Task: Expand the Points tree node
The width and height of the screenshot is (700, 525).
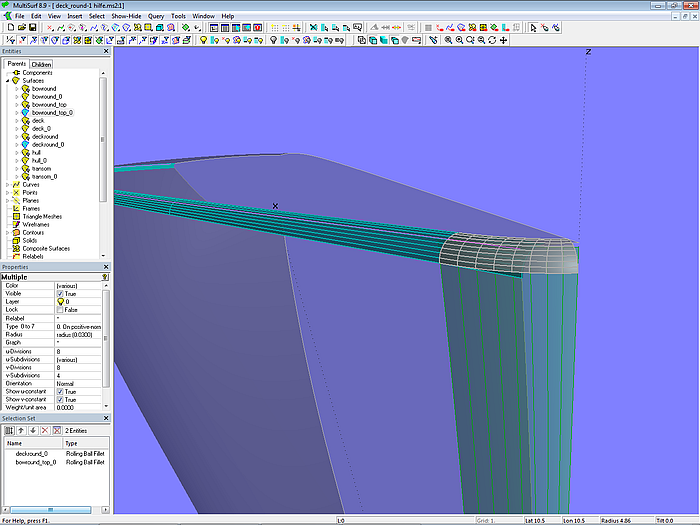Action: [x=8, y=193]
